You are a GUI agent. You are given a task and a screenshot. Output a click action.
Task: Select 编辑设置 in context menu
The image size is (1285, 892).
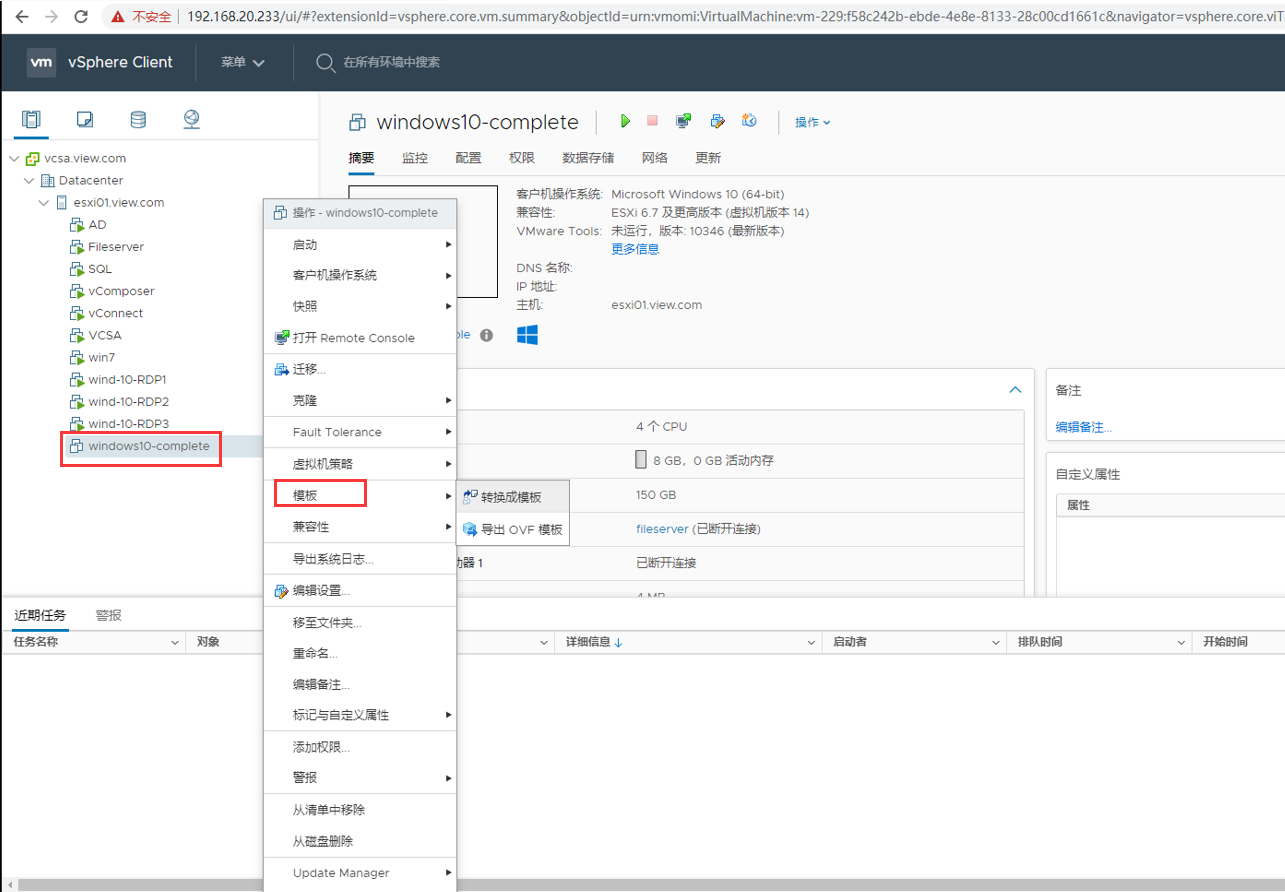[360, 591]
